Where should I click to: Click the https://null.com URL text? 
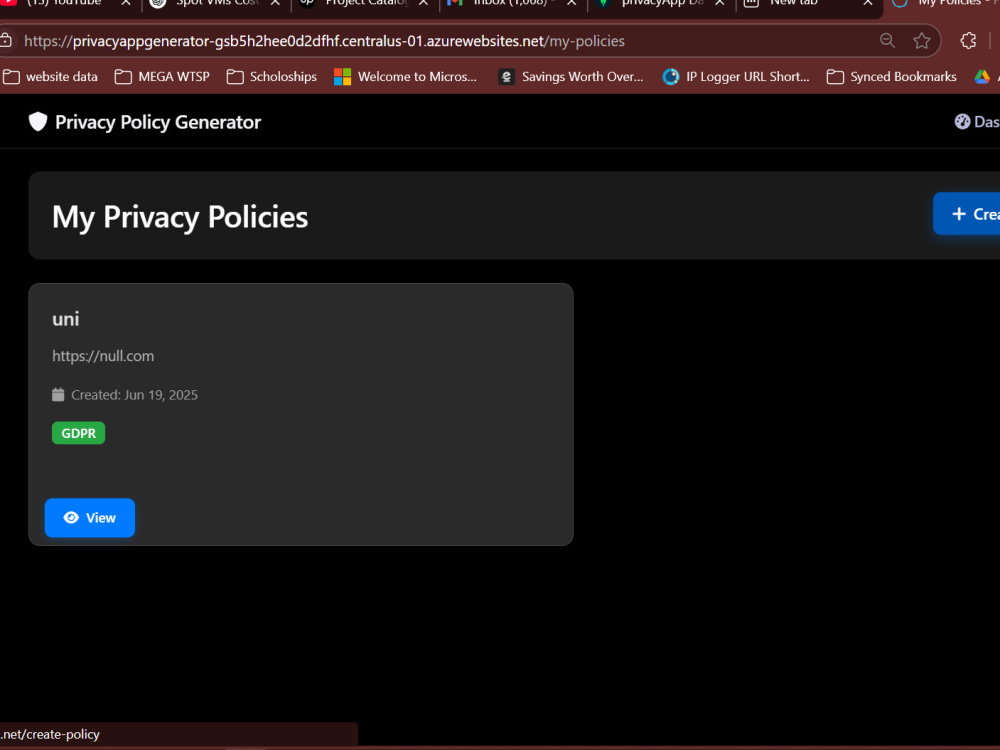(103, 356)
